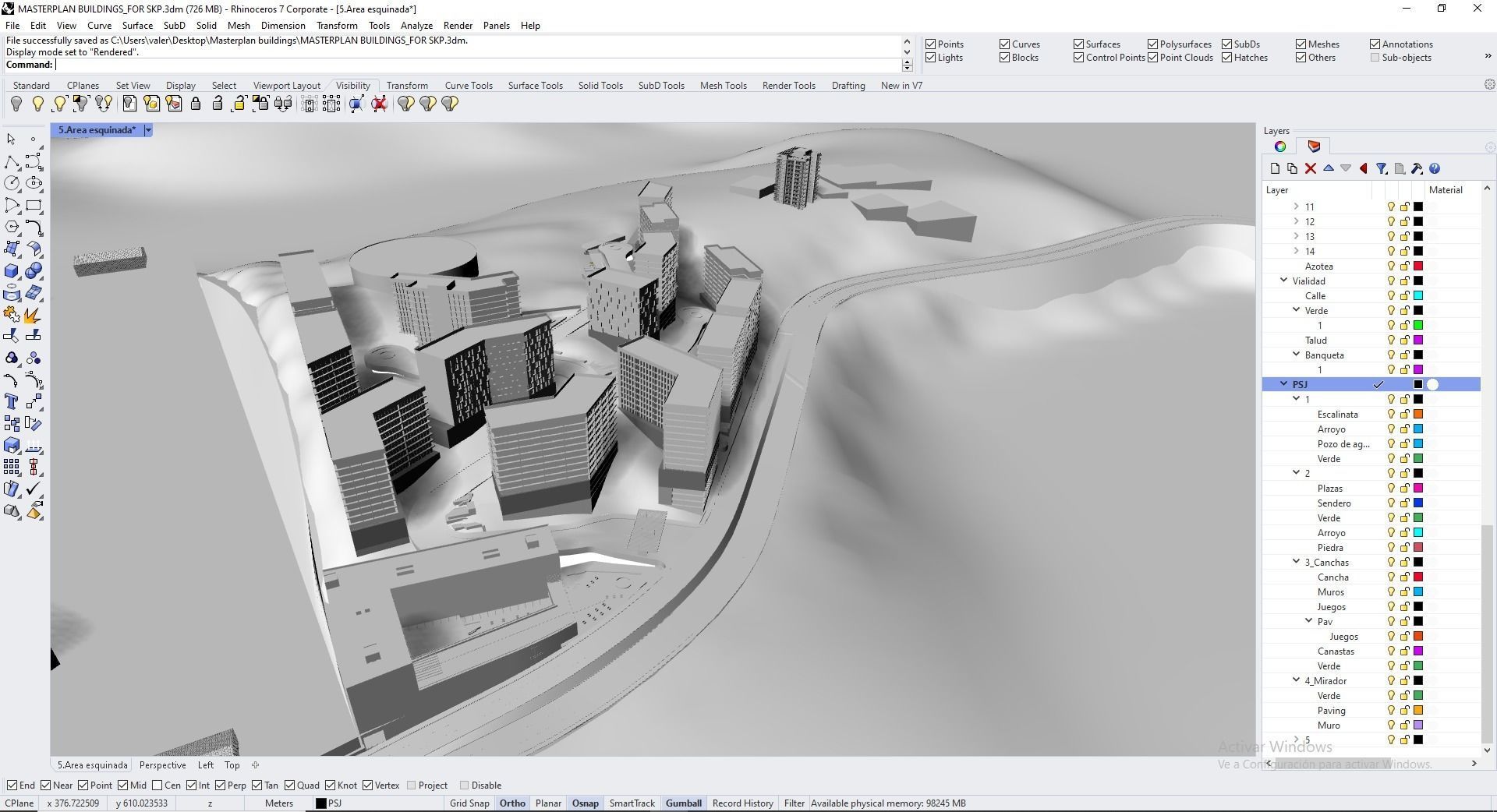
Task: Switch to the Solid Tools toolbar tab
Action: [x=600, y=86]
